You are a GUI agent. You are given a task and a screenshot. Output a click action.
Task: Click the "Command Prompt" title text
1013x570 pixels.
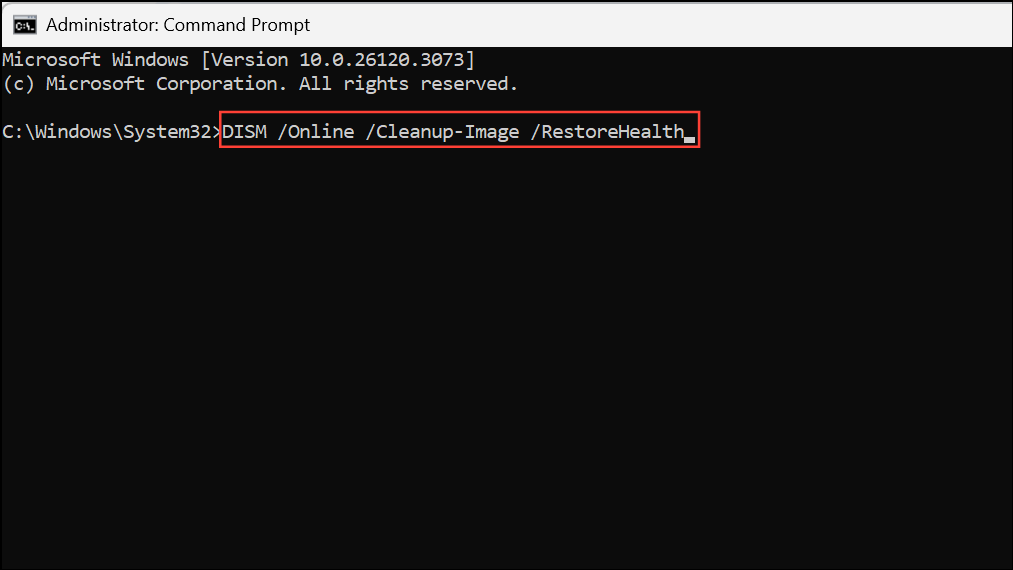236,25
